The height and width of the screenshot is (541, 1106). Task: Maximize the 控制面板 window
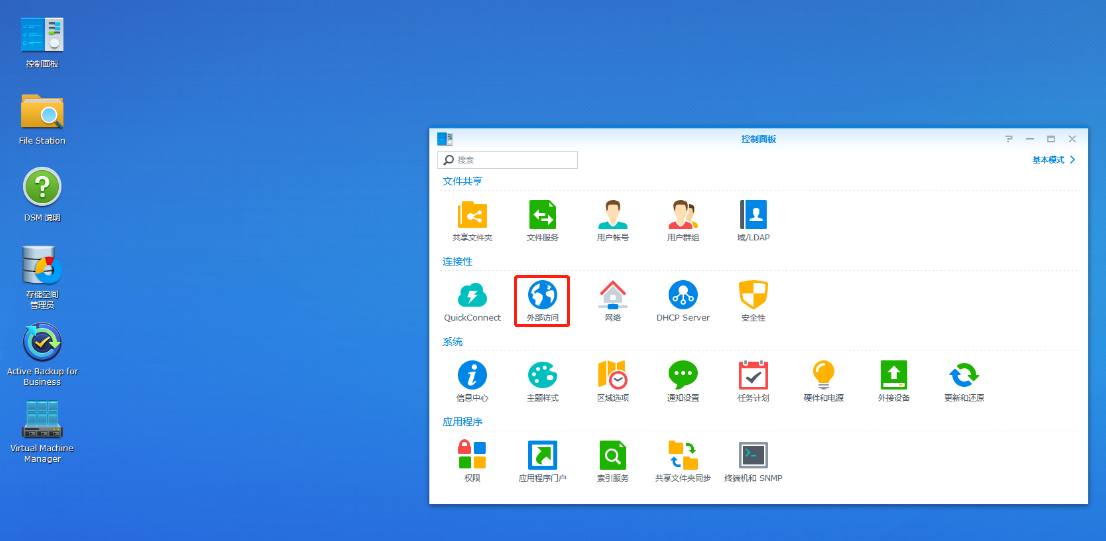tap(1051, 139)
